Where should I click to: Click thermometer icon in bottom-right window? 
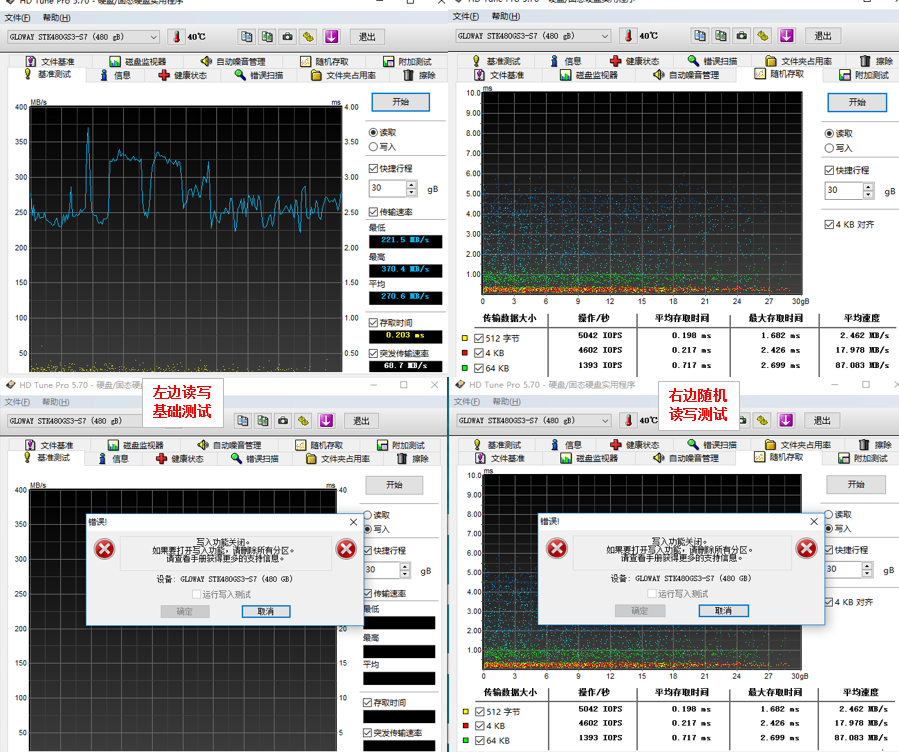(628, 420)
